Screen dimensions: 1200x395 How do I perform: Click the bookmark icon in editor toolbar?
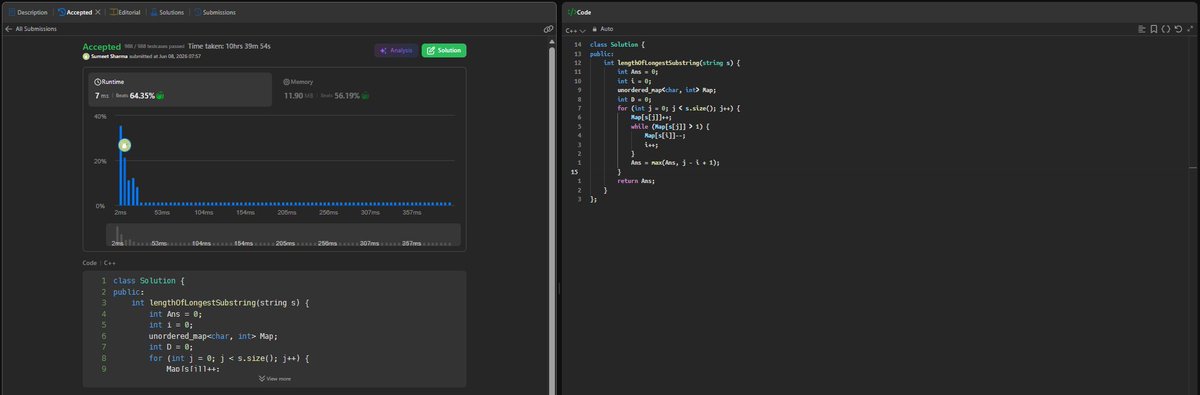[x=1153, y=30]
